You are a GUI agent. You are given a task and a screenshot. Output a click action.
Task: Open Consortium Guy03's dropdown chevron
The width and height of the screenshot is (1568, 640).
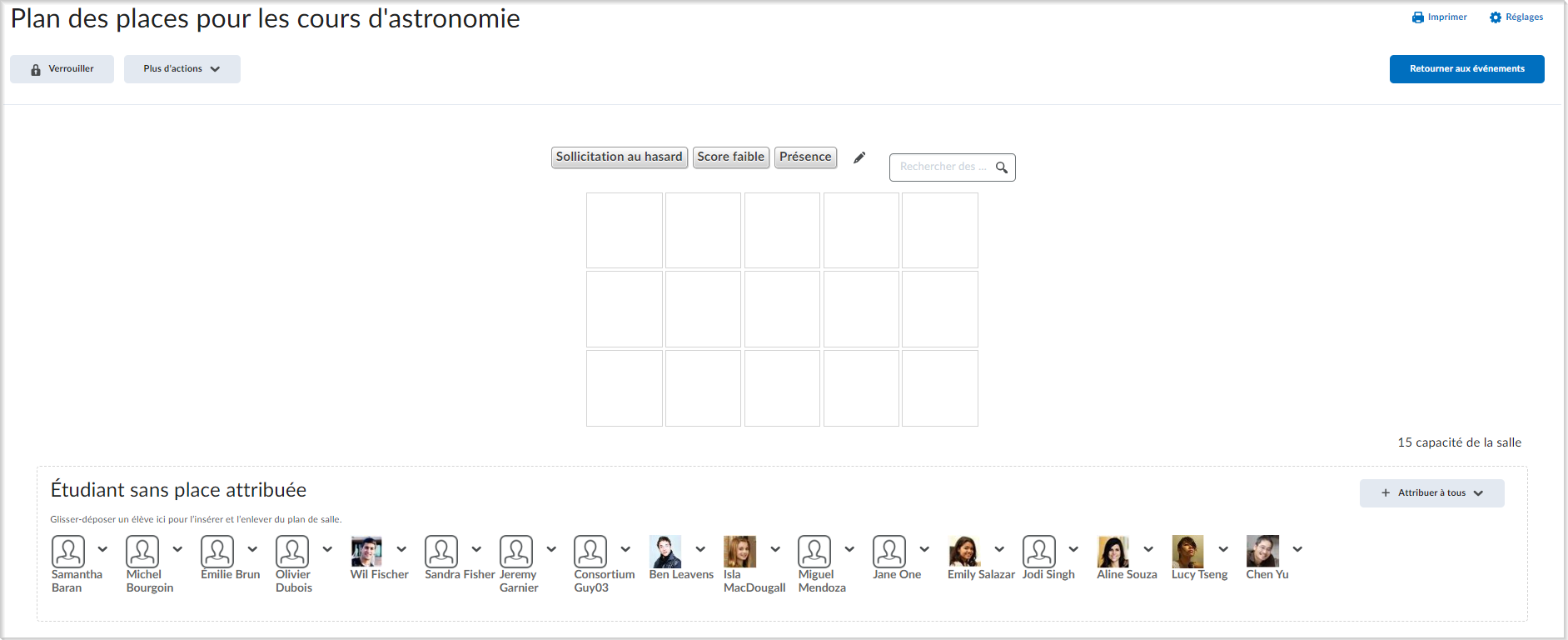(625, 549)
